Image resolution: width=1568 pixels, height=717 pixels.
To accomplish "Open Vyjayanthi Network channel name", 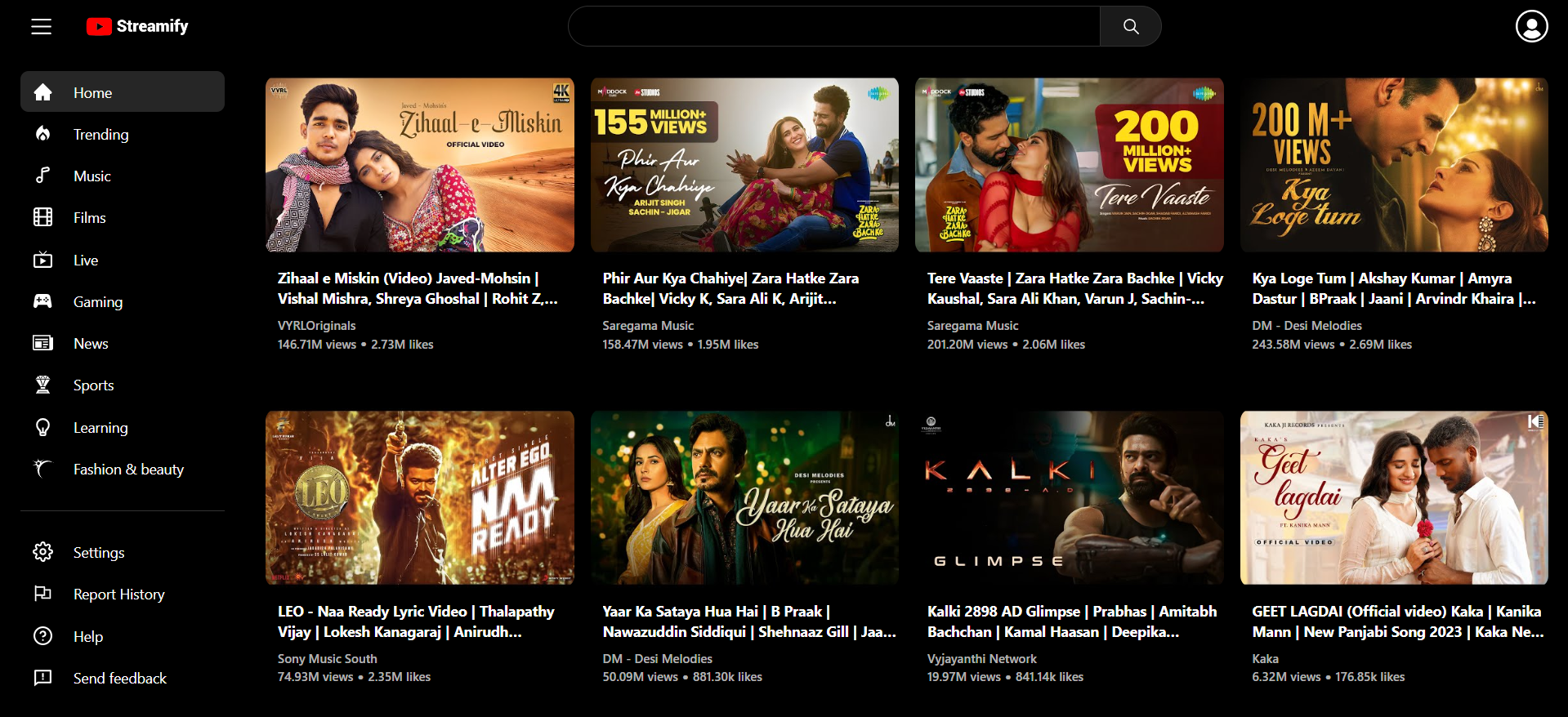I will pos(981,658).
